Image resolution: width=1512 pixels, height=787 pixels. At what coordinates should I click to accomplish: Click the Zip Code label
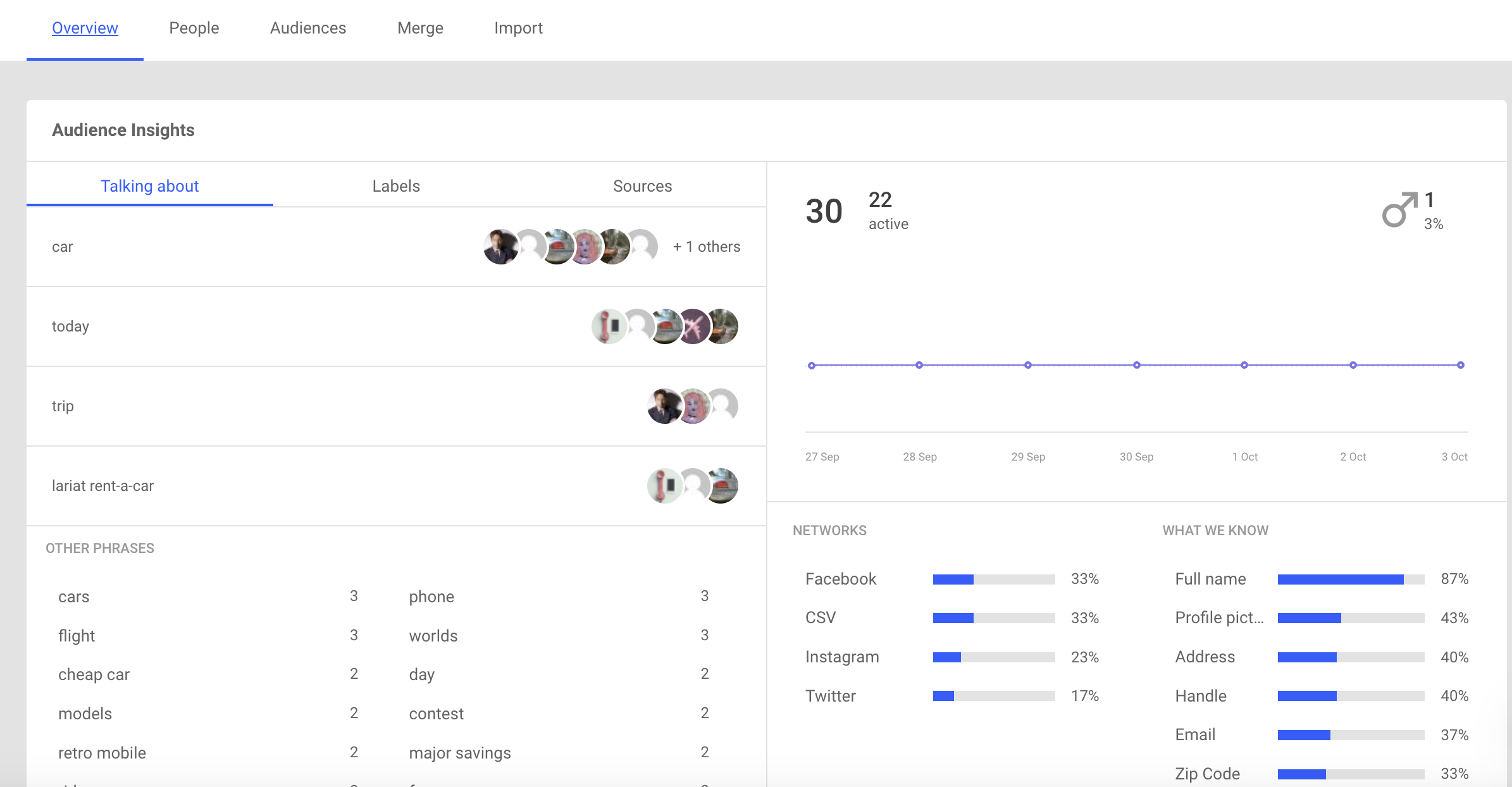pyautogui.click(x=1207, y=774)
